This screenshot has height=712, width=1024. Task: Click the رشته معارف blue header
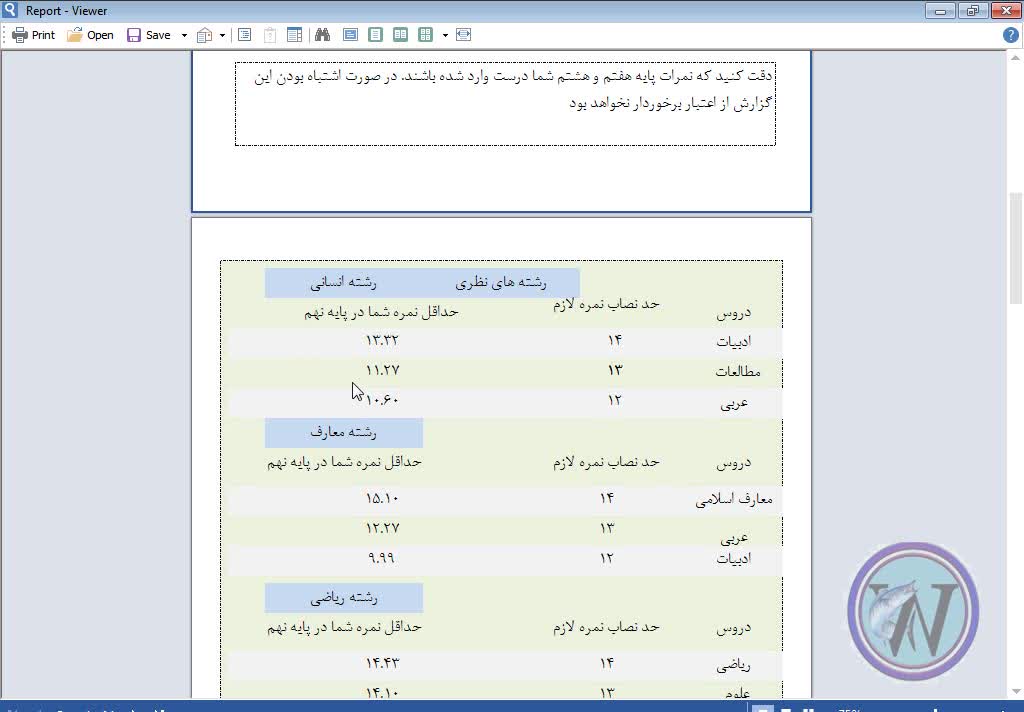pyautogui.click(x=343, y=433)
